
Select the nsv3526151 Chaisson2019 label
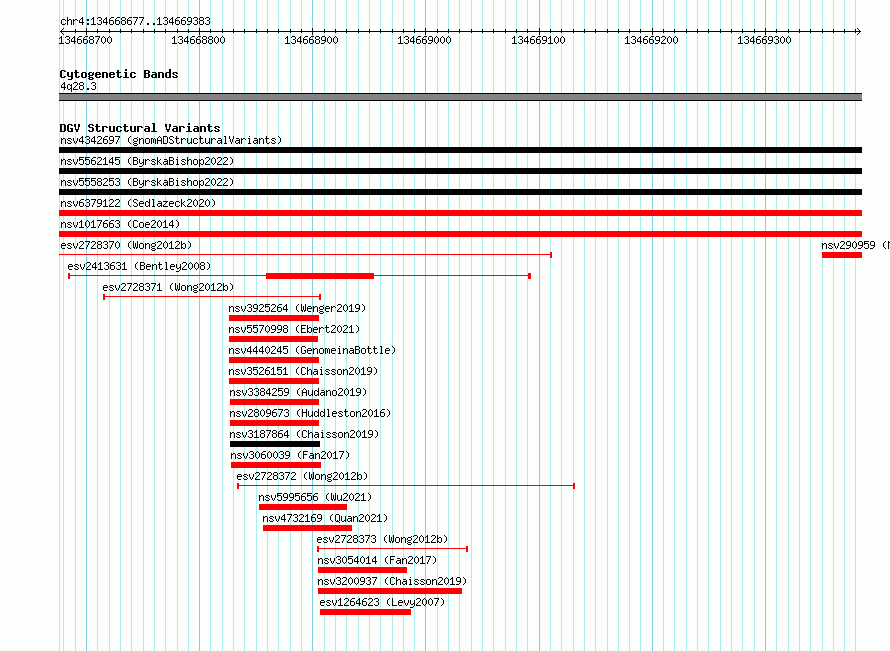pos(303,371)
